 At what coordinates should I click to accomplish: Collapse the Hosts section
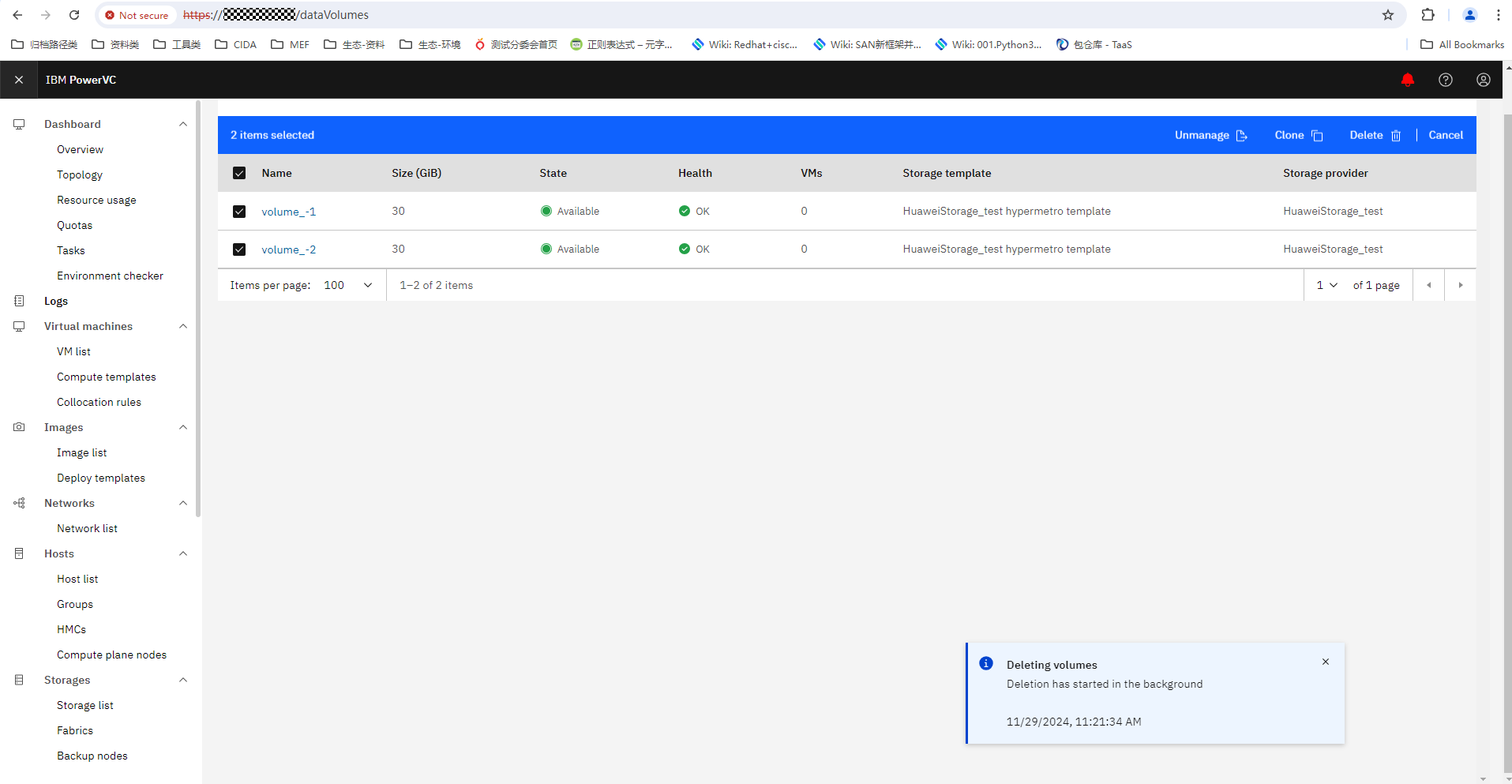(183, 553)
